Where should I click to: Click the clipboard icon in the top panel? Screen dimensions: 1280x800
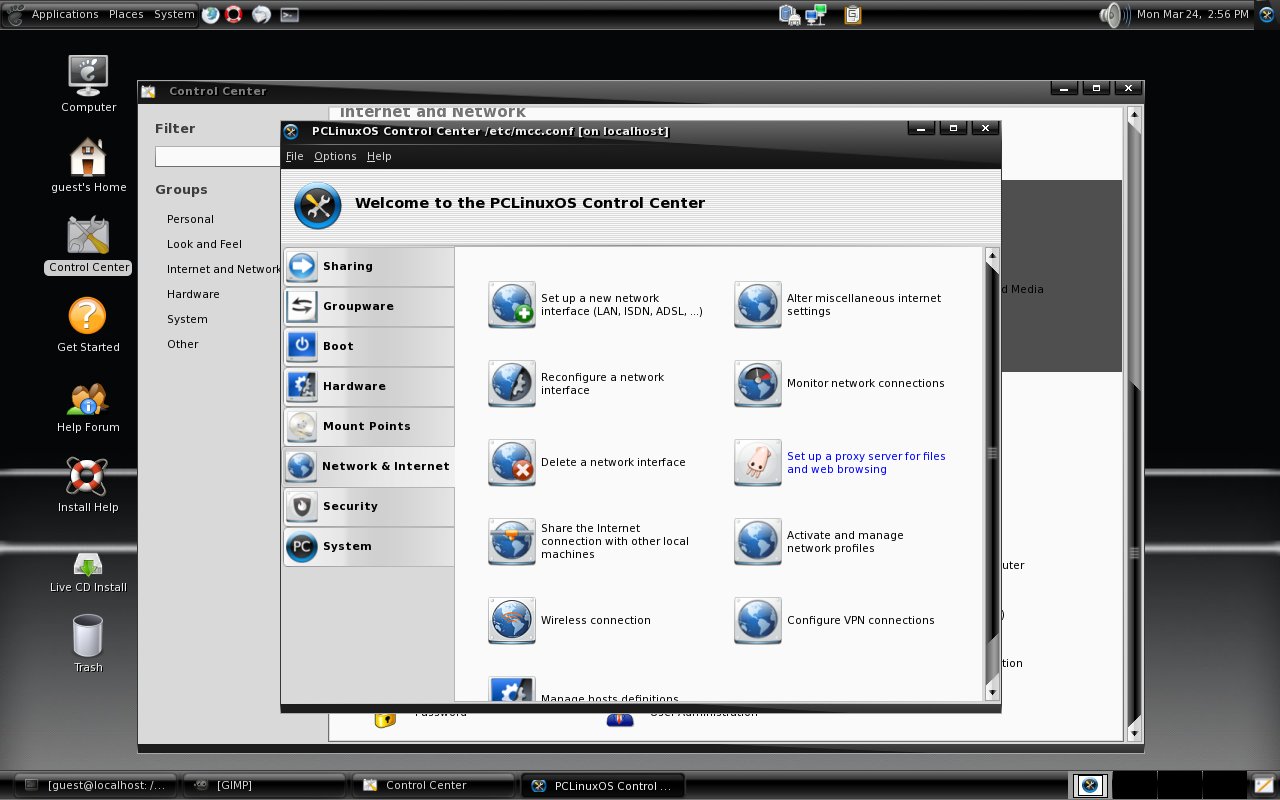click(x=852, y=14)
